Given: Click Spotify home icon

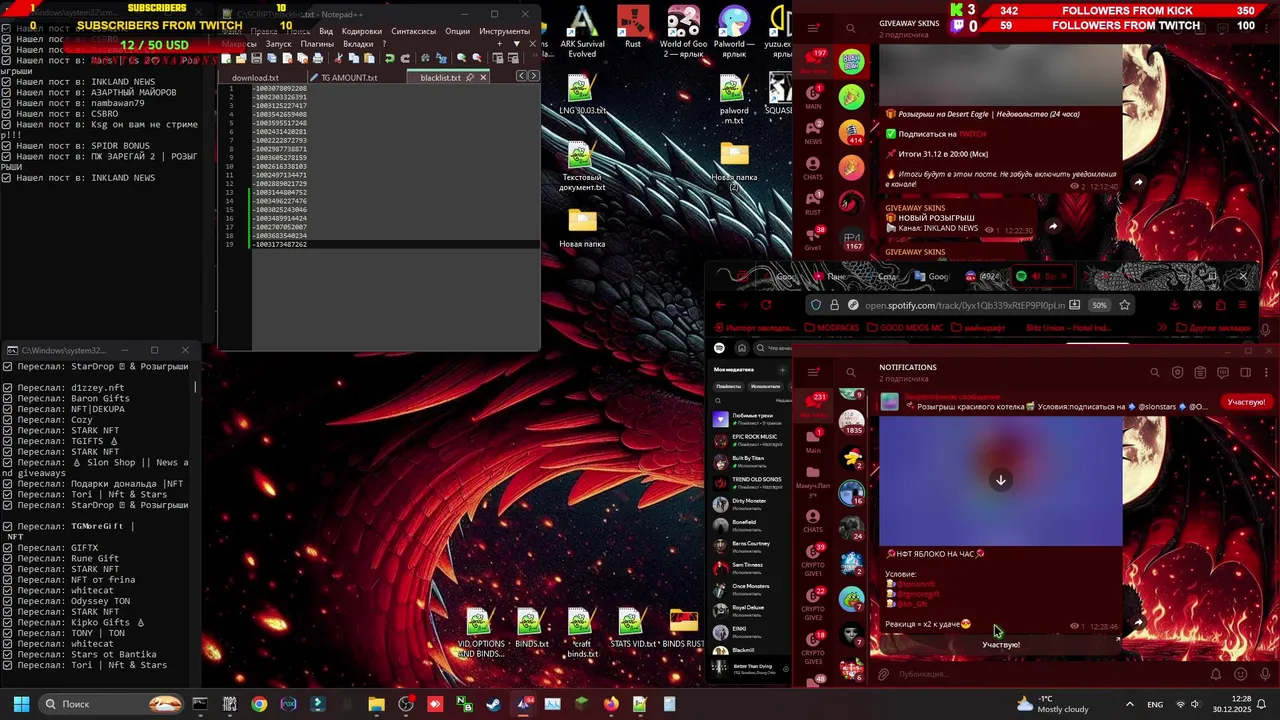Looking at the screenshot, I should pyautogui.click(x=741, y=348).
